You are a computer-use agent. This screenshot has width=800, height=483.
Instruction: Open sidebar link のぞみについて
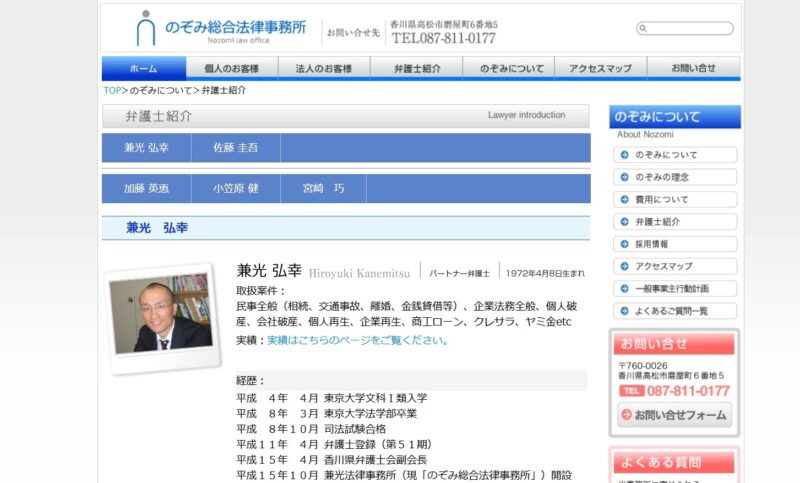click(675, 155)
